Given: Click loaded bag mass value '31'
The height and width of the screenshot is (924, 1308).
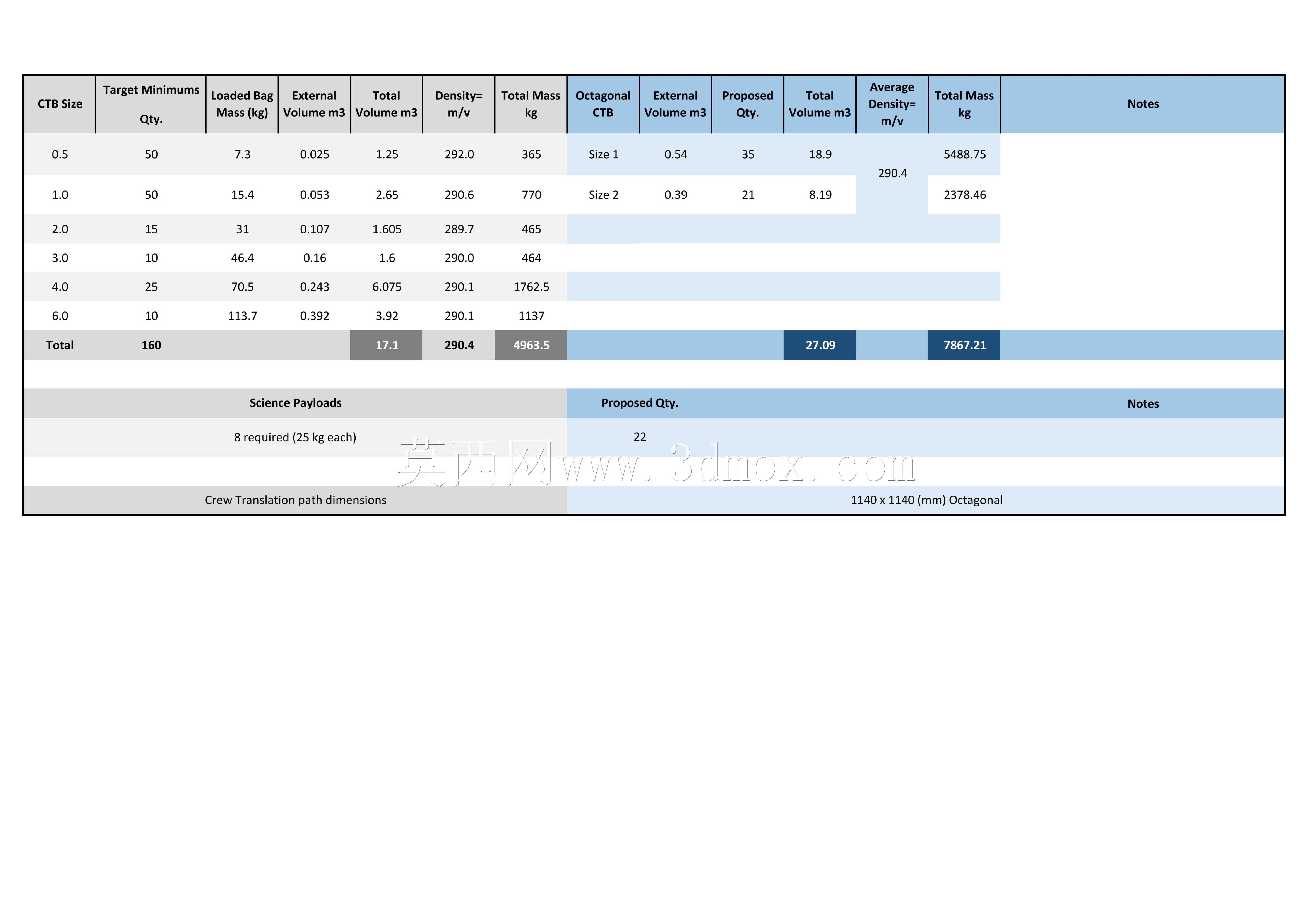Looking at the screenshot, I should coord(242,229).
